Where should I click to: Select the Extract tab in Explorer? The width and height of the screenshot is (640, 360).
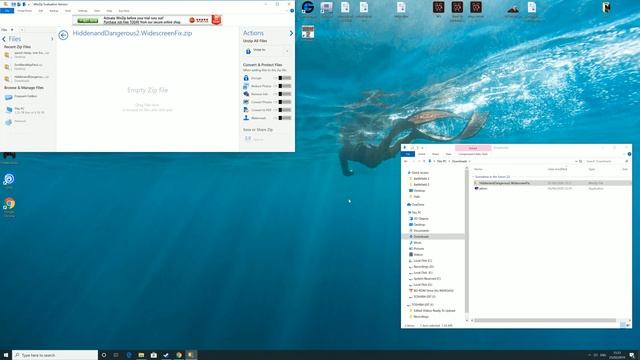tap(473, 148)
